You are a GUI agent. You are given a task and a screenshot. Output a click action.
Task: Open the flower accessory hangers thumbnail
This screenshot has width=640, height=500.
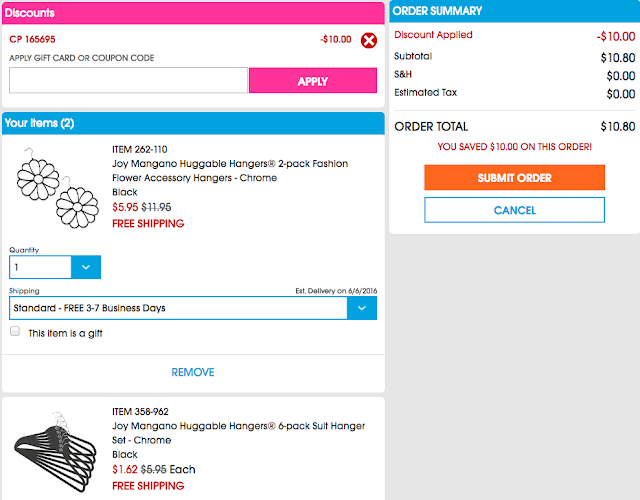(x=57, y=188)
